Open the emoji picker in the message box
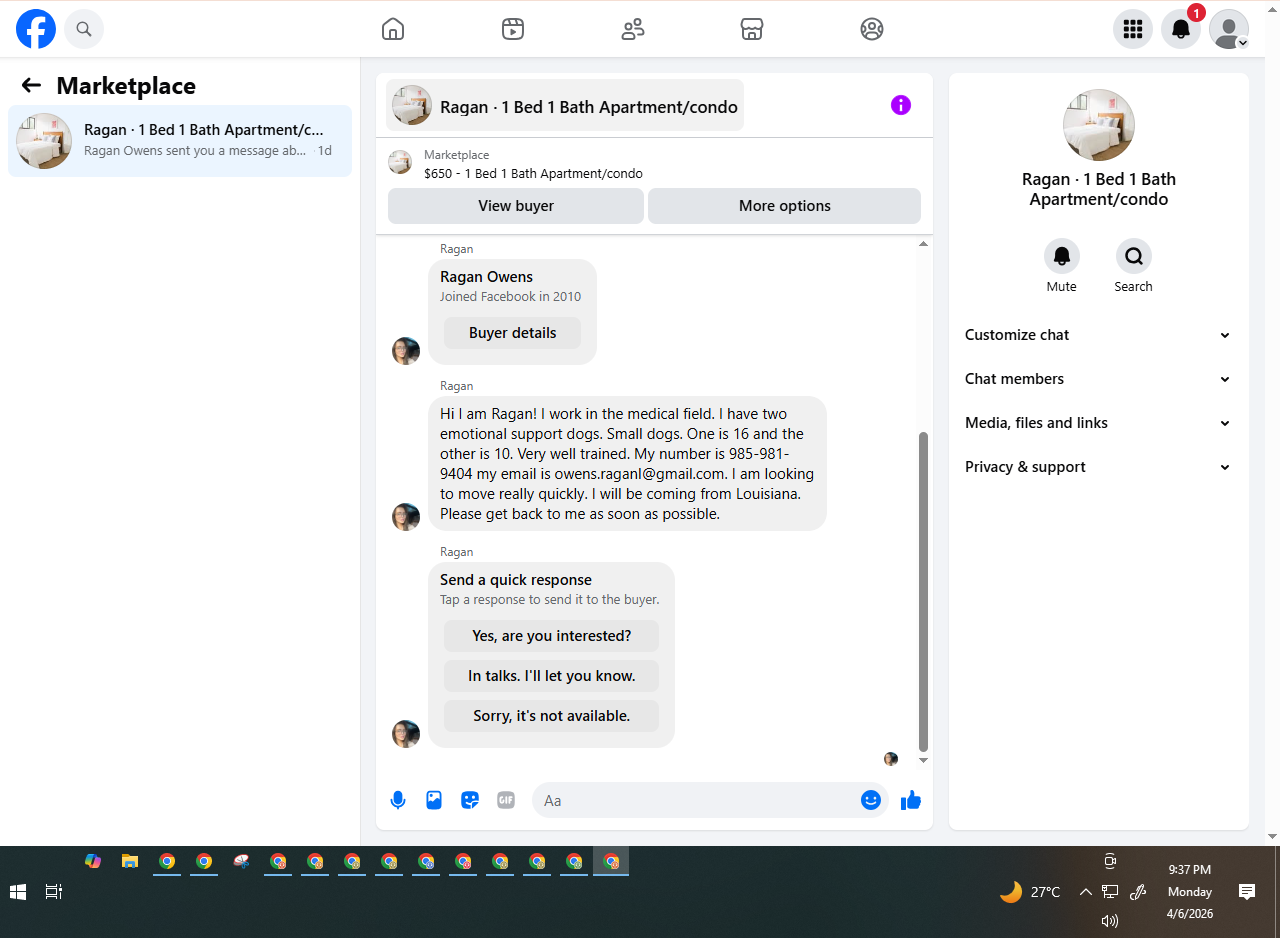This screenshot has height=938, width=1280. tap(871, 800)
